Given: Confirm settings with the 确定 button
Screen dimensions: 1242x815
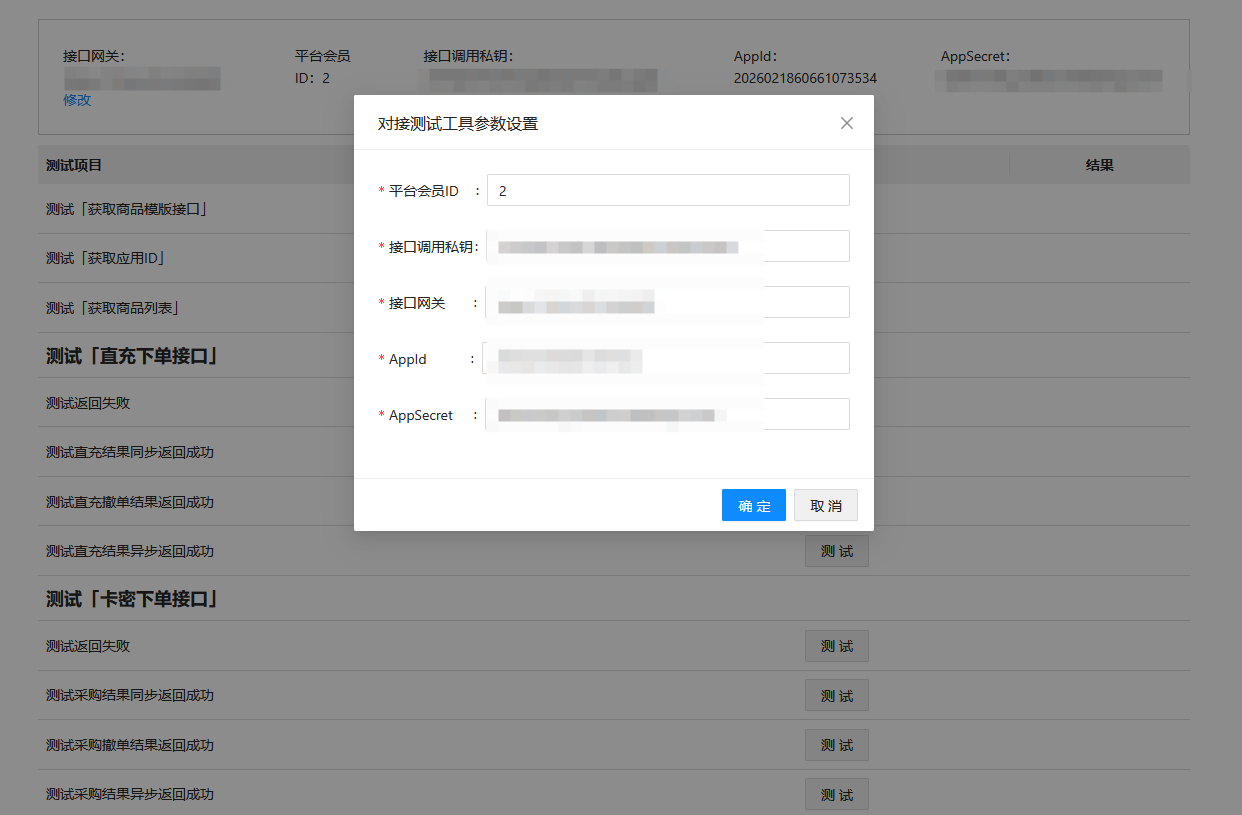Looking at the screenshot, I should point(753,505).
